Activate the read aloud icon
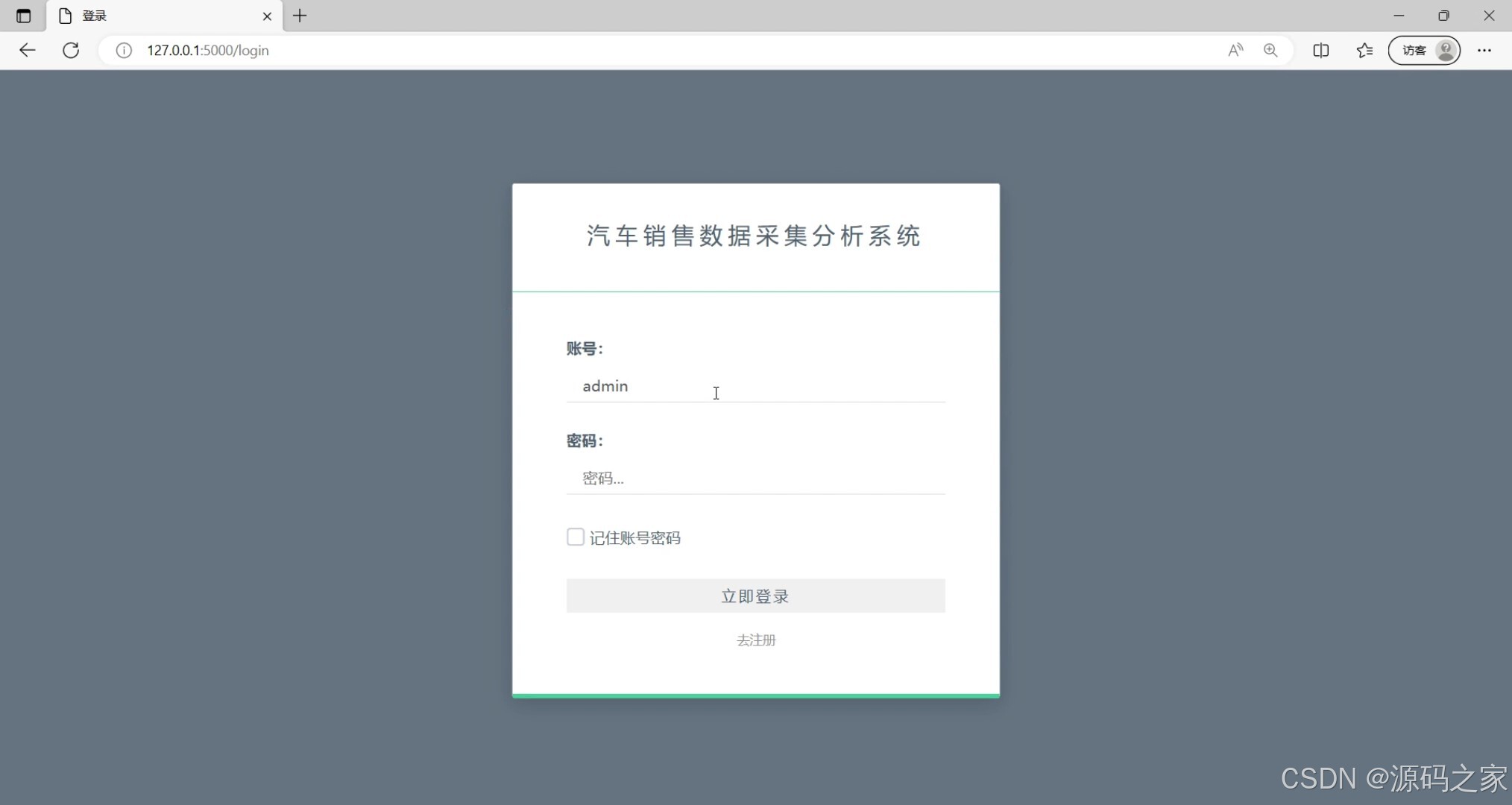The image size is (1512, 805). pyautogui.click(x=1235, y=50)
